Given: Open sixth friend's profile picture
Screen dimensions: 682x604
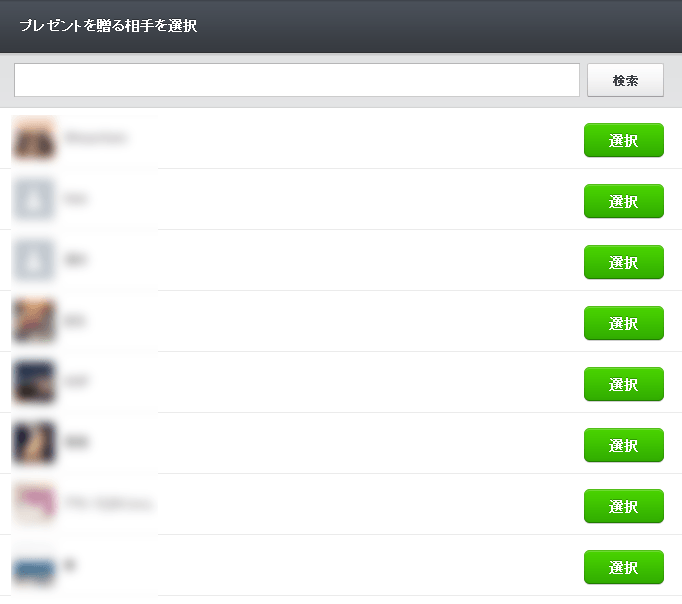Looking at the screenshot, I should point(34,443).
